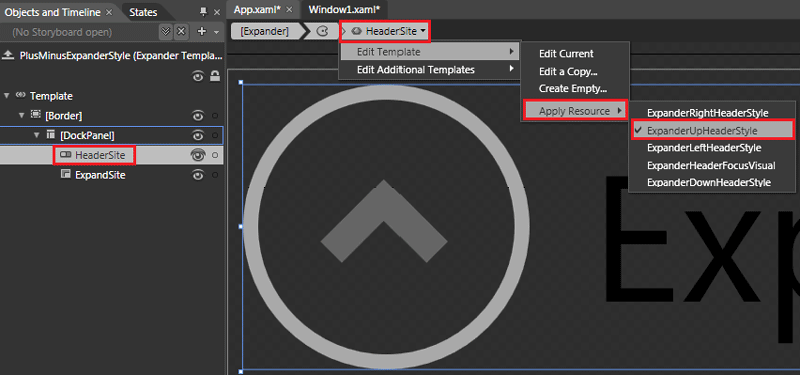Apply ExpanderHeaderFocusVisual resource
This screenshot has height=375, width=800.
coord(712,165)
